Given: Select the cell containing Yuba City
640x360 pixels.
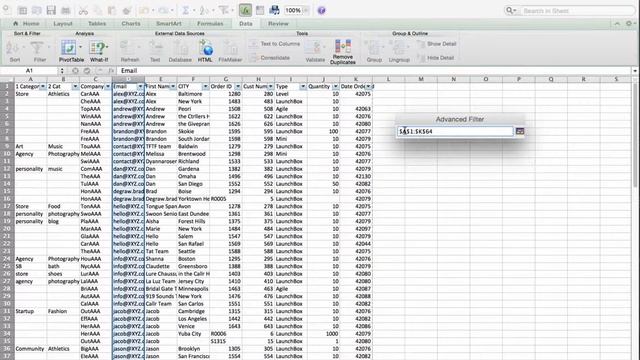Looking at the screenshot, I should click(x=193, y=333).
